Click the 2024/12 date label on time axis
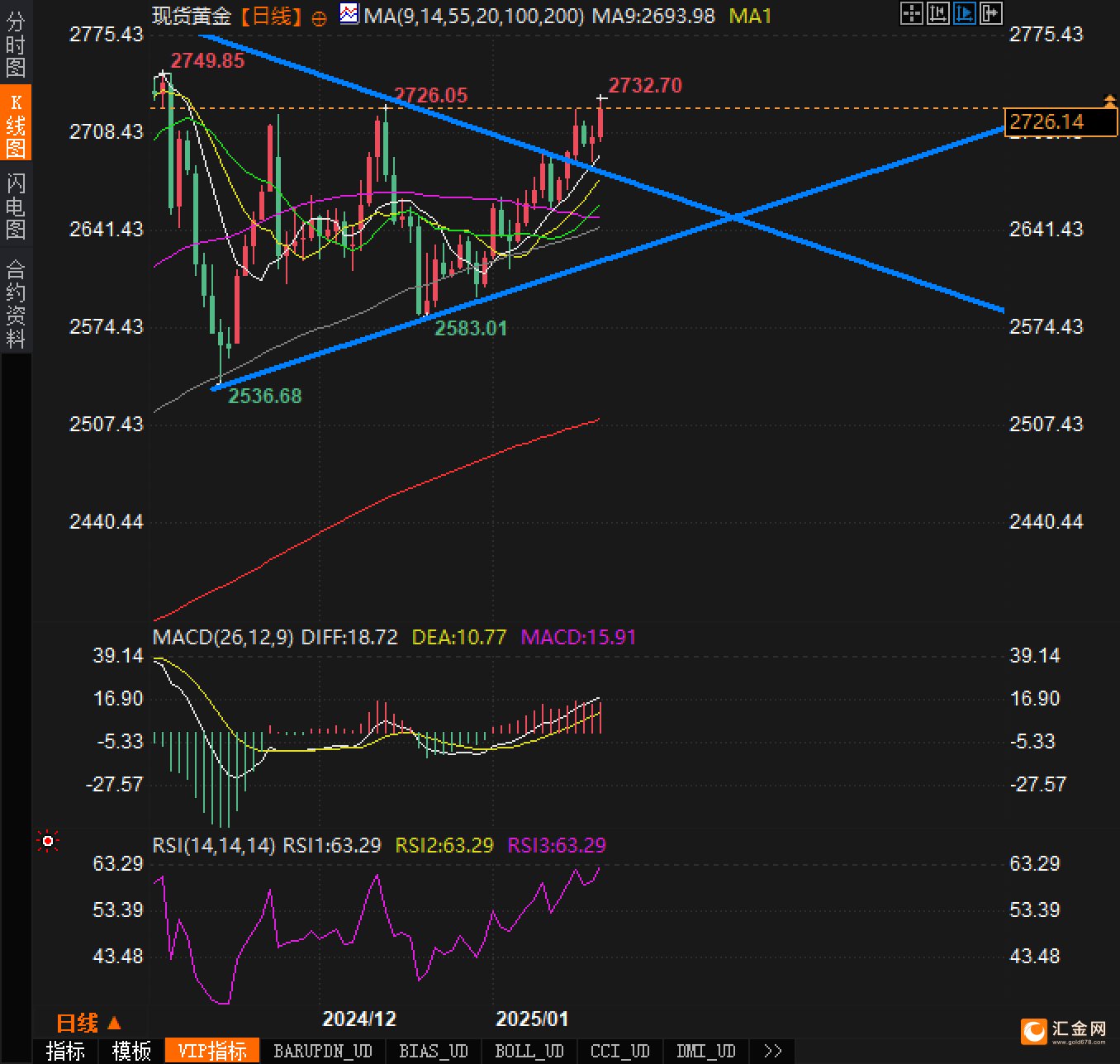 (x=359, y=1019)
